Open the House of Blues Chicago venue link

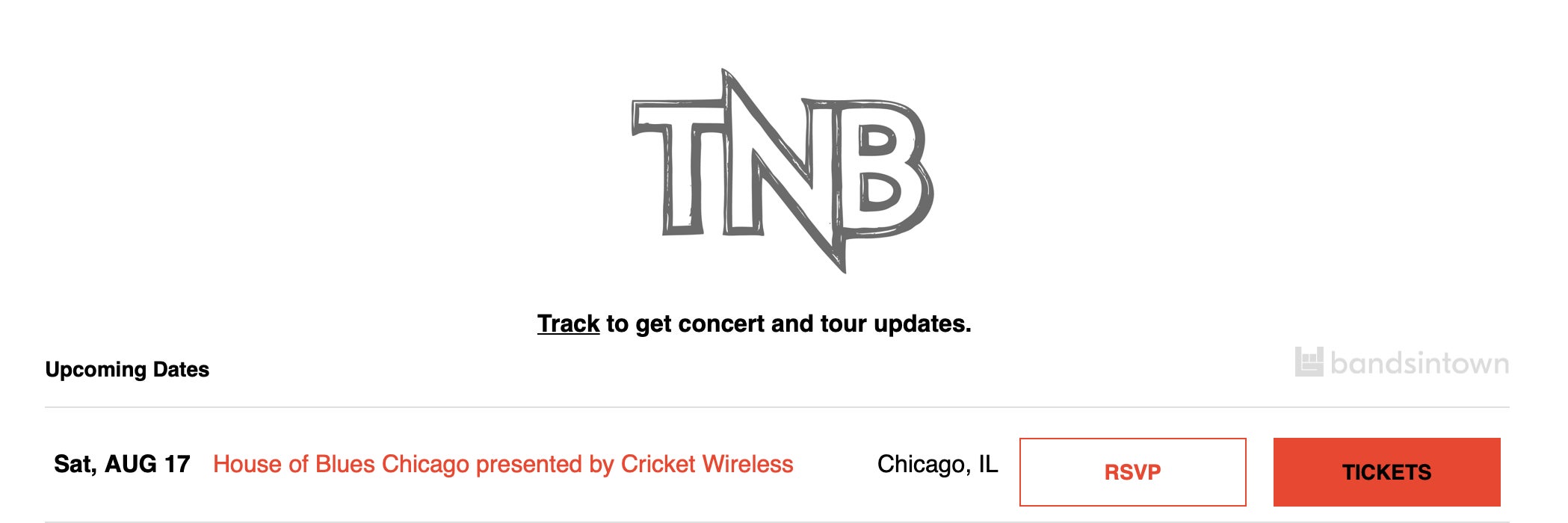coord(503,464)
